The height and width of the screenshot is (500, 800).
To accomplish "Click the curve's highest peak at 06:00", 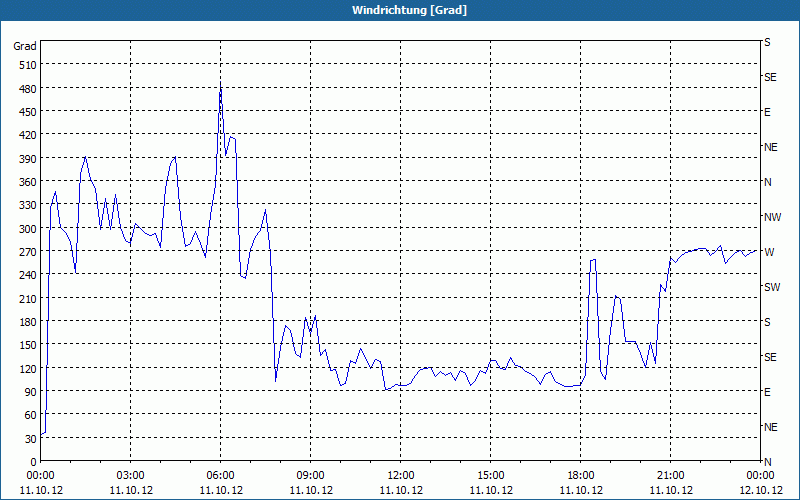I will [x=220, y=83].
